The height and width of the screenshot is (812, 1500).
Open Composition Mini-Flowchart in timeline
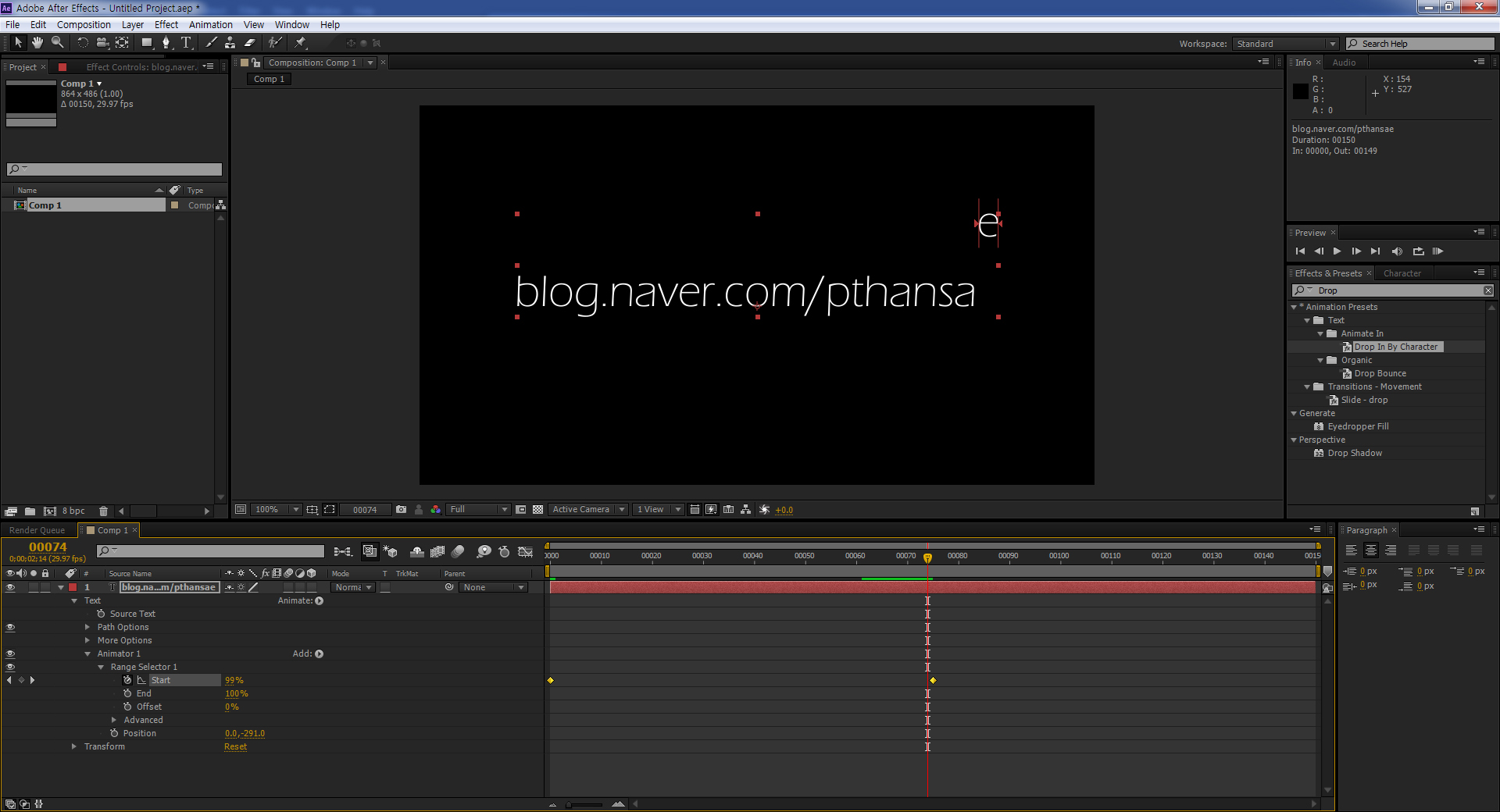[343, 552]
